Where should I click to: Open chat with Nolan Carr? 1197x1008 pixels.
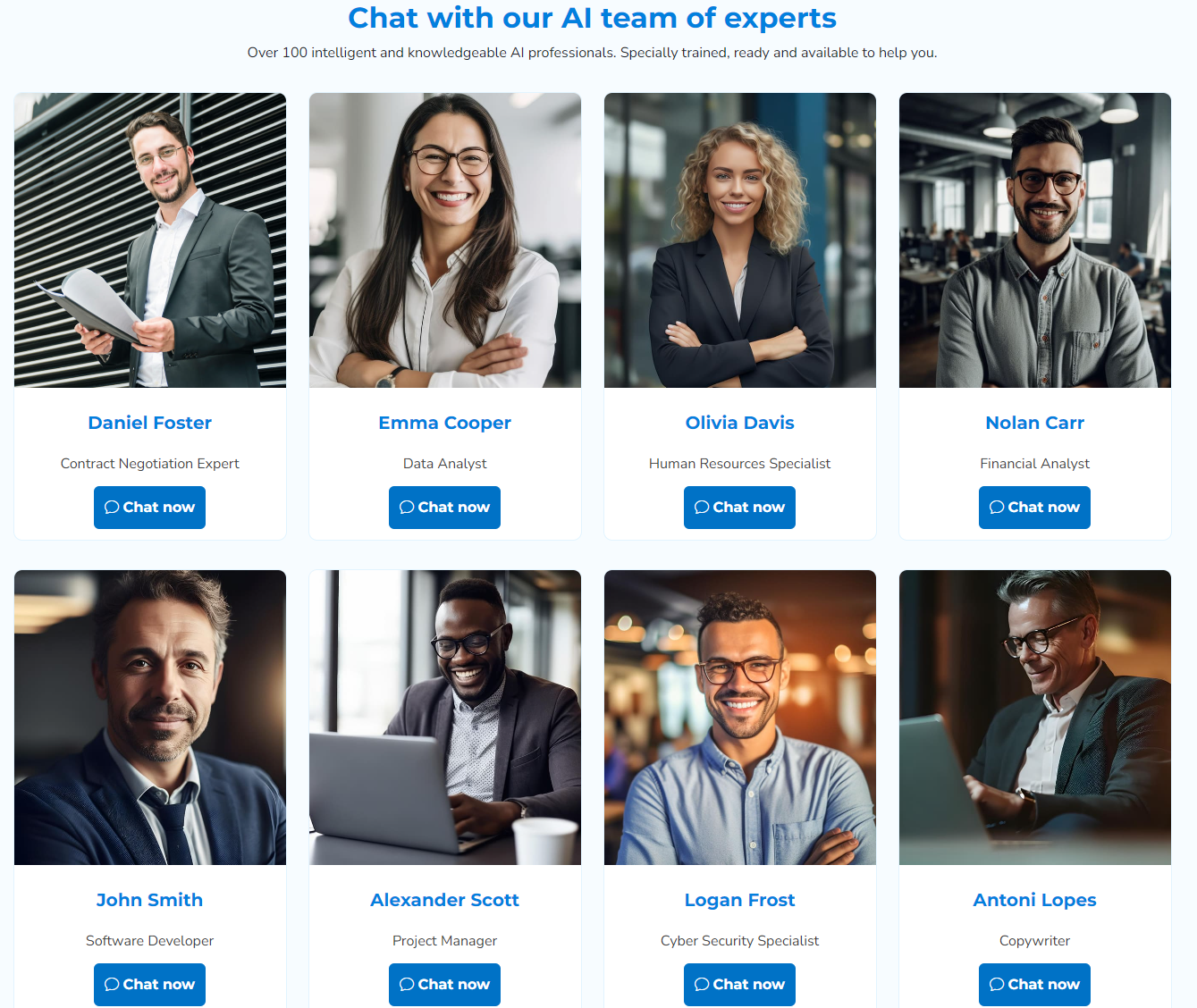click(x=1034, y=508)
